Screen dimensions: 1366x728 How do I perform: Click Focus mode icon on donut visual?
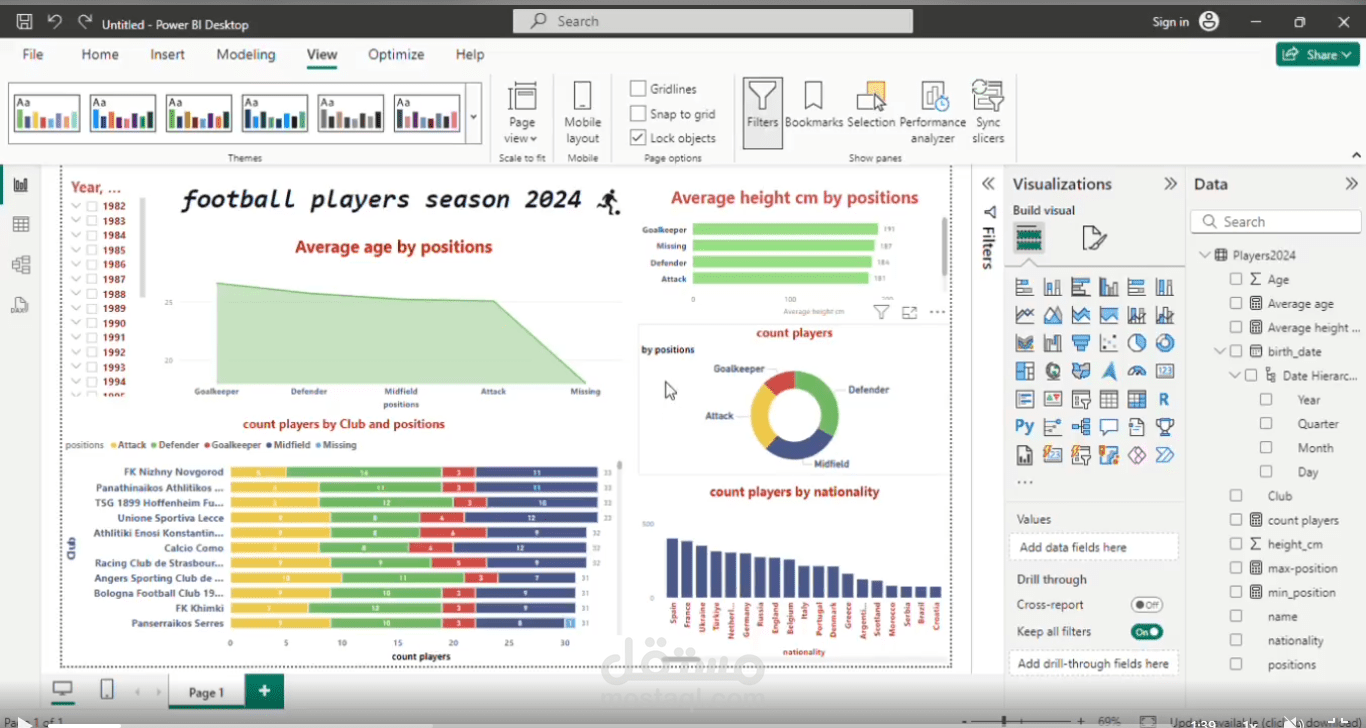pos(909,312)
